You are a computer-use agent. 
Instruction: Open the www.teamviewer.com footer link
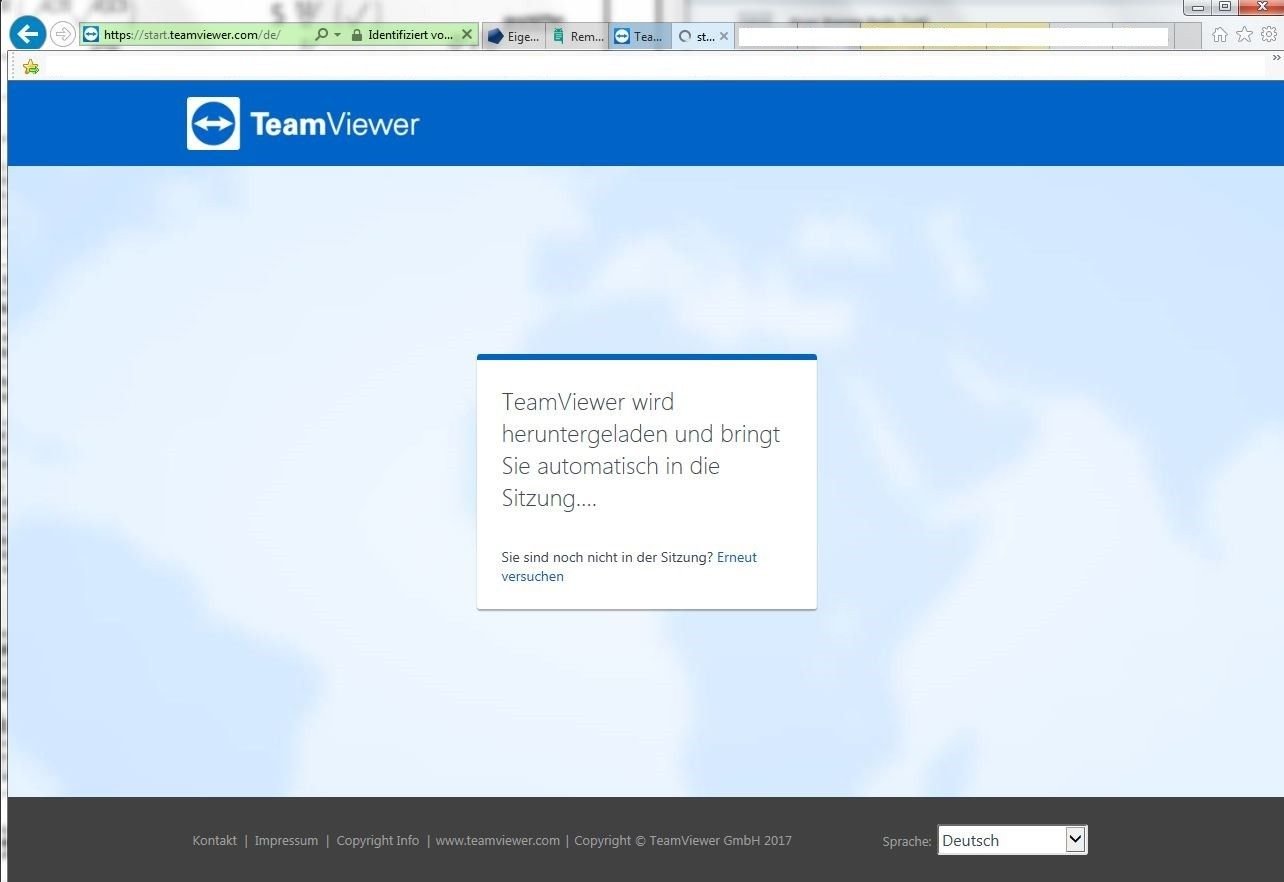click(498, 841)
